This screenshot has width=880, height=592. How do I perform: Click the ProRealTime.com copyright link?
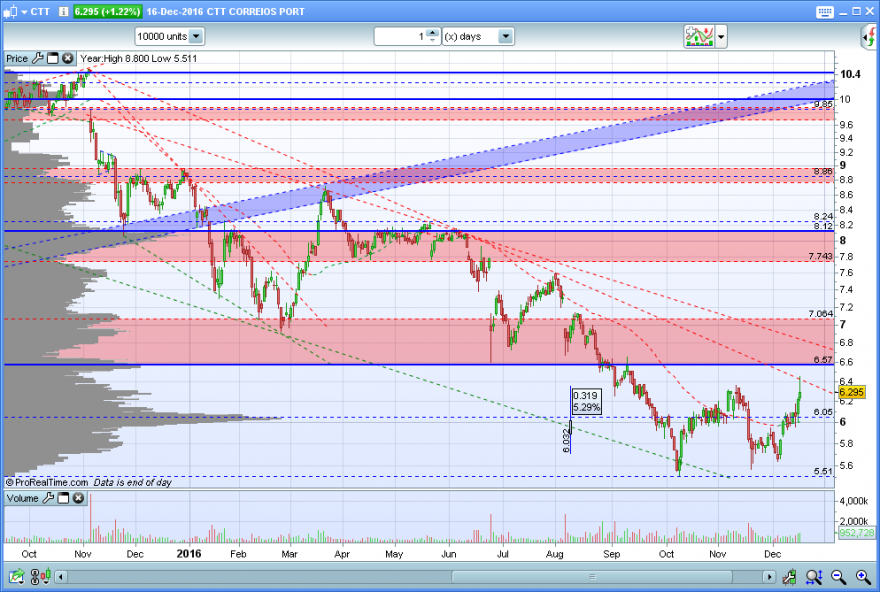tap(47, 483)
